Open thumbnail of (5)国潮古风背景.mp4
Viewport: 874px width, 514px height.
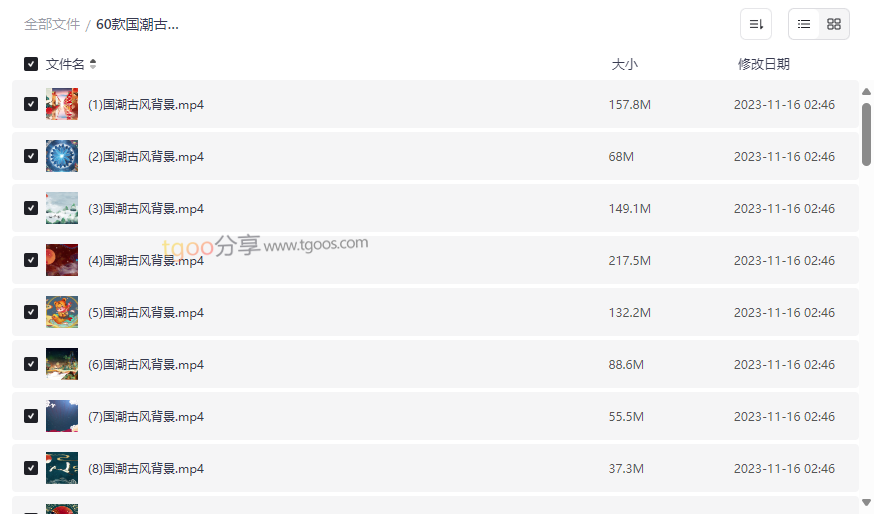coord(62,312)
